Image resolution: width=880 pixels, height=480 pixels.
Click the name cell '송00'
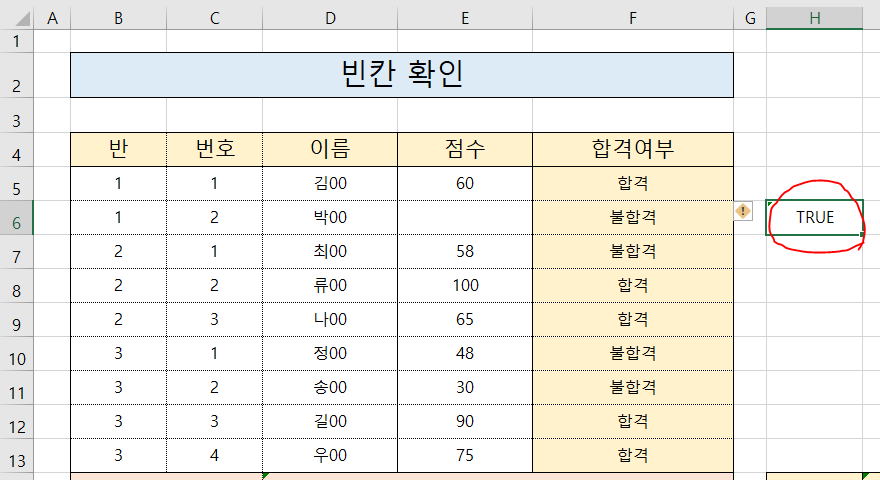point(330,387)
